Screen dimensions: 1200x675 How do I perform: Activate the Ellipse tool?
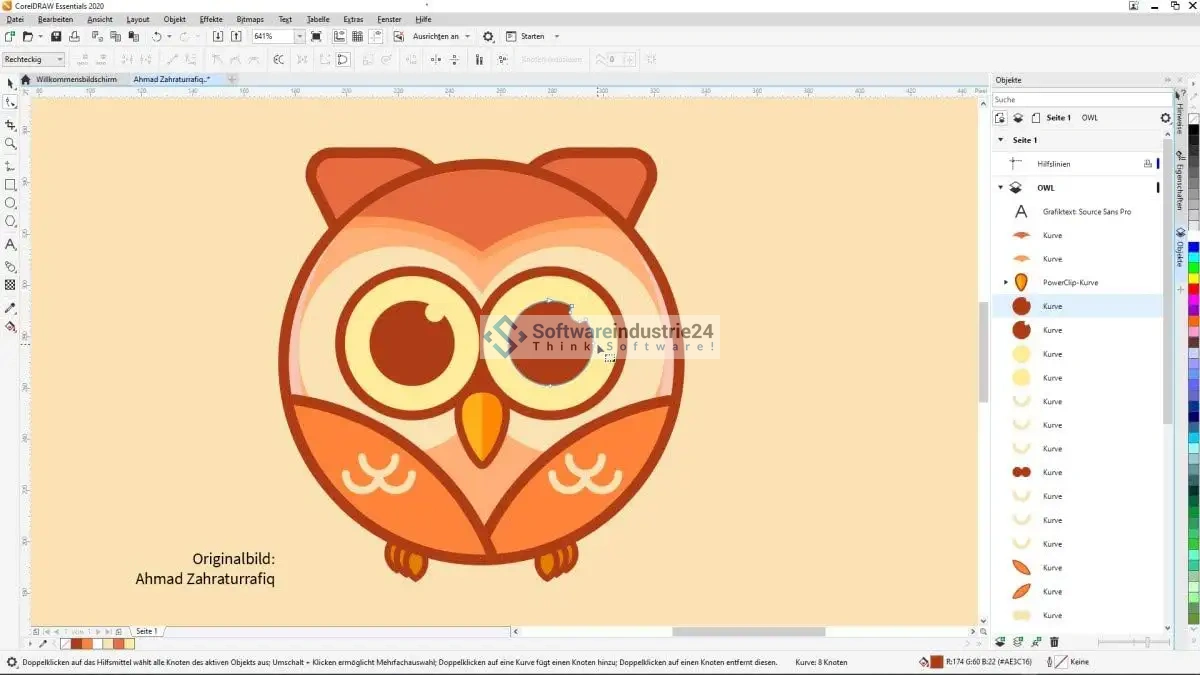point(11,203)
